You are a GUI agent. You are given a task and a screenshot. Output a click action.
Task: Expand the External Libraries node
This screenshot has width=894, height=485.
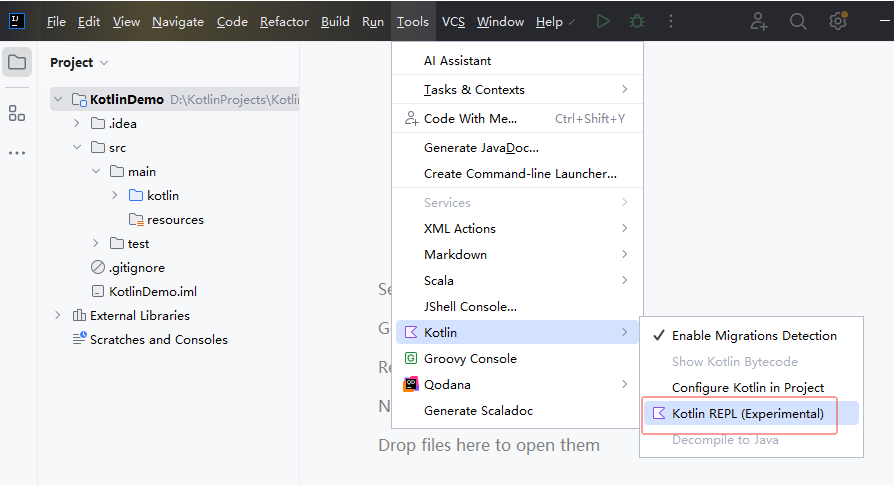58,315
